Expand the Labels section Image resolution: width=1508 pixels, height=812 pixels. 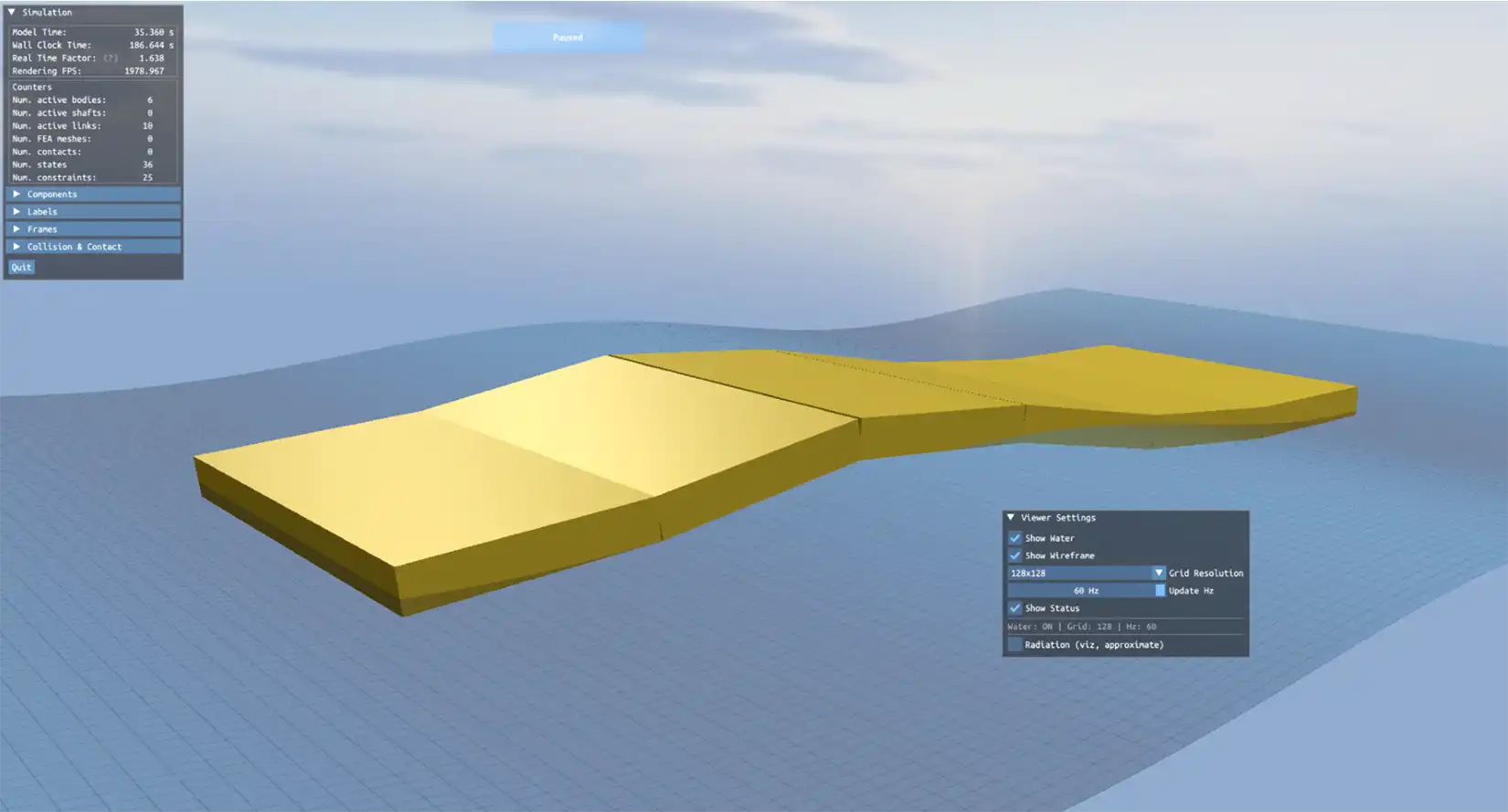[x=93, y=212]
